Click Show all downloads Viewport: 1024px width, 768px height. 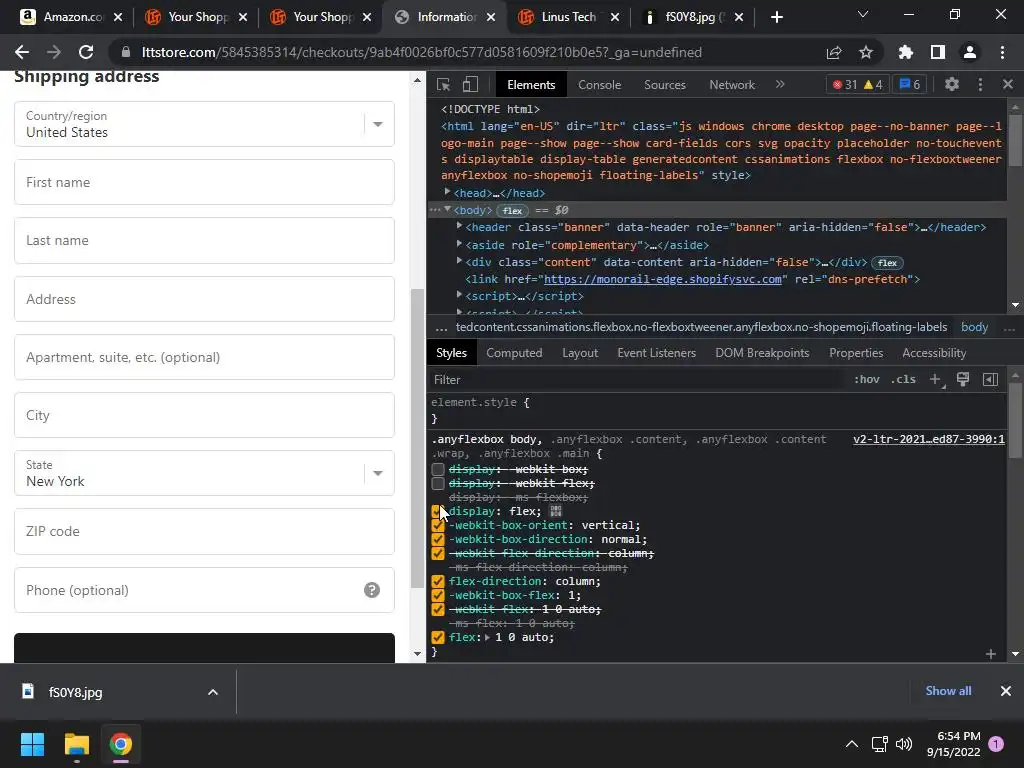[x=948, y=691]
